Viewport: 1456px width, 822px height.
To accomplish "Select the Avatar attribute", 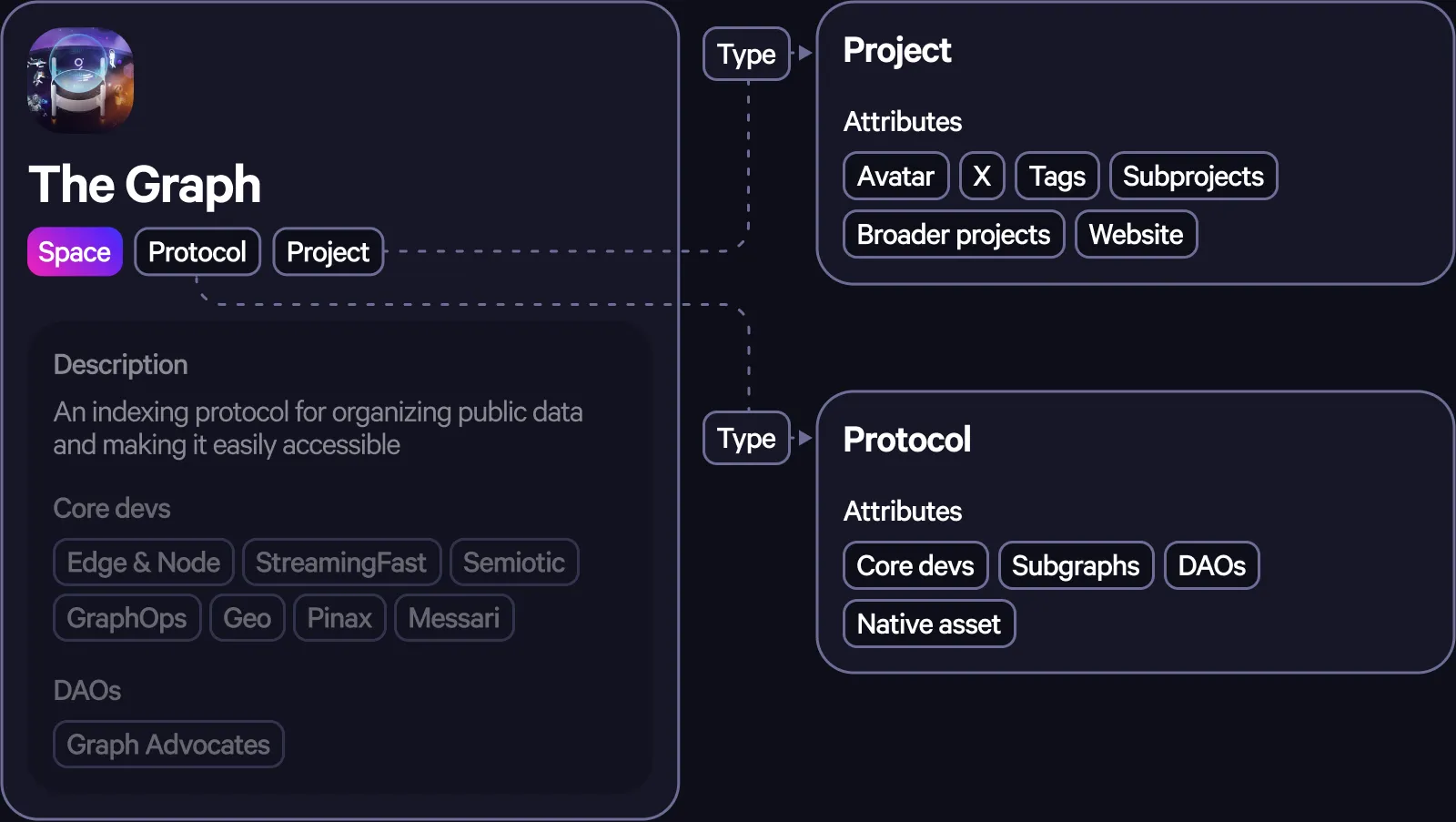I will (896, 176).
